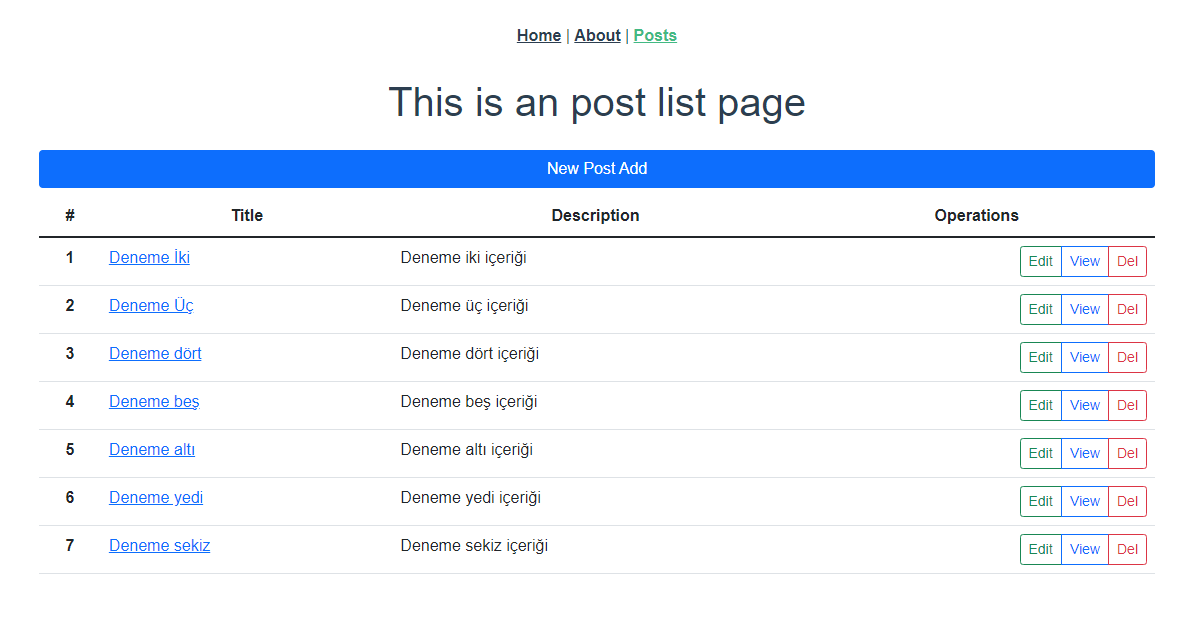The height and width of the screenshot is (617, 1202).
Task: Delete the Deneme dört post
Action: pos(1127,357)
